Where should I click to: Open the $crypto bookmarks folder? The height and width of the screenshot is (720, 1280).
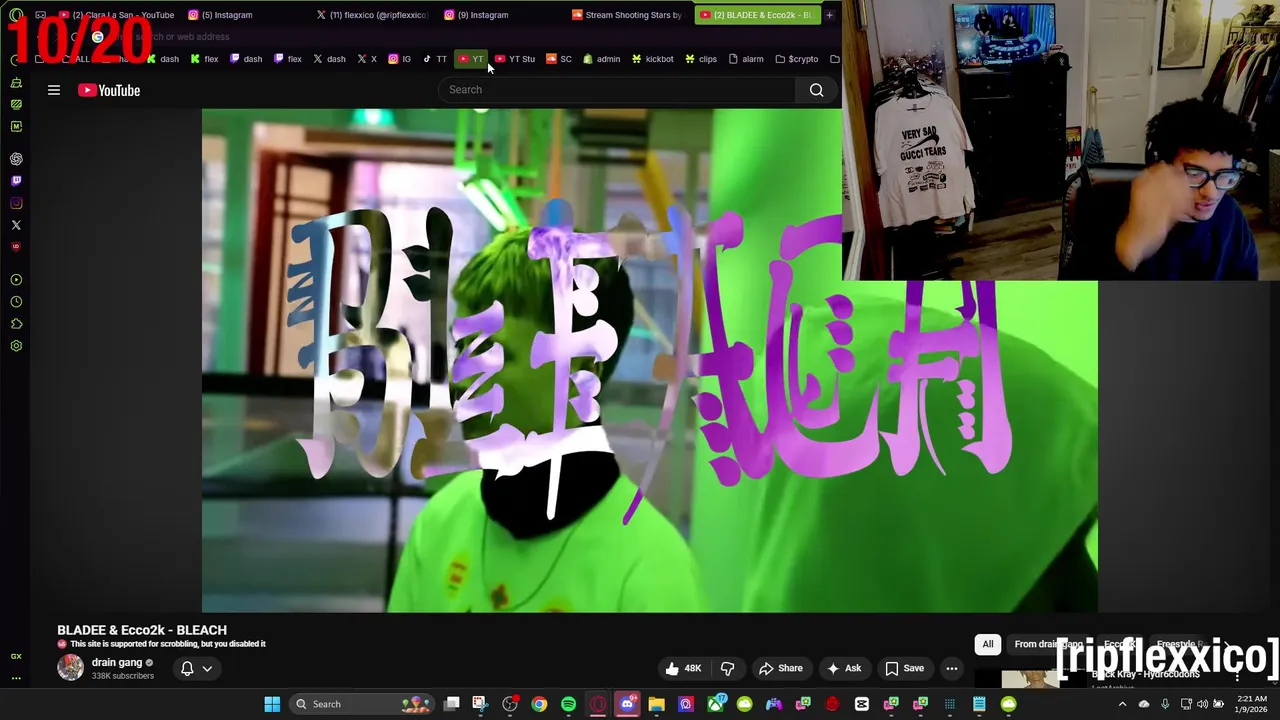coord(797,59)
